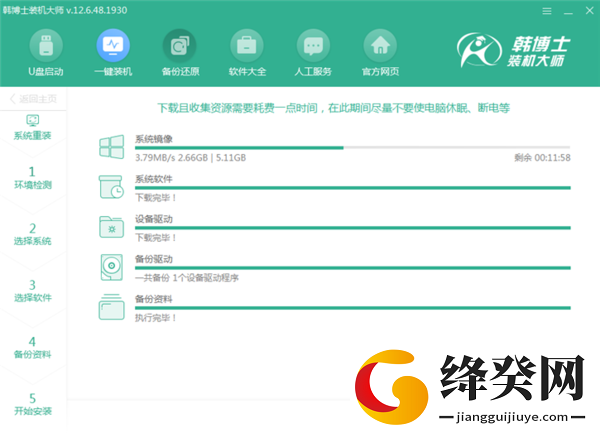Screen dimensions: 600x433
Task: Select step 4 备份资料
Action: 33,347
